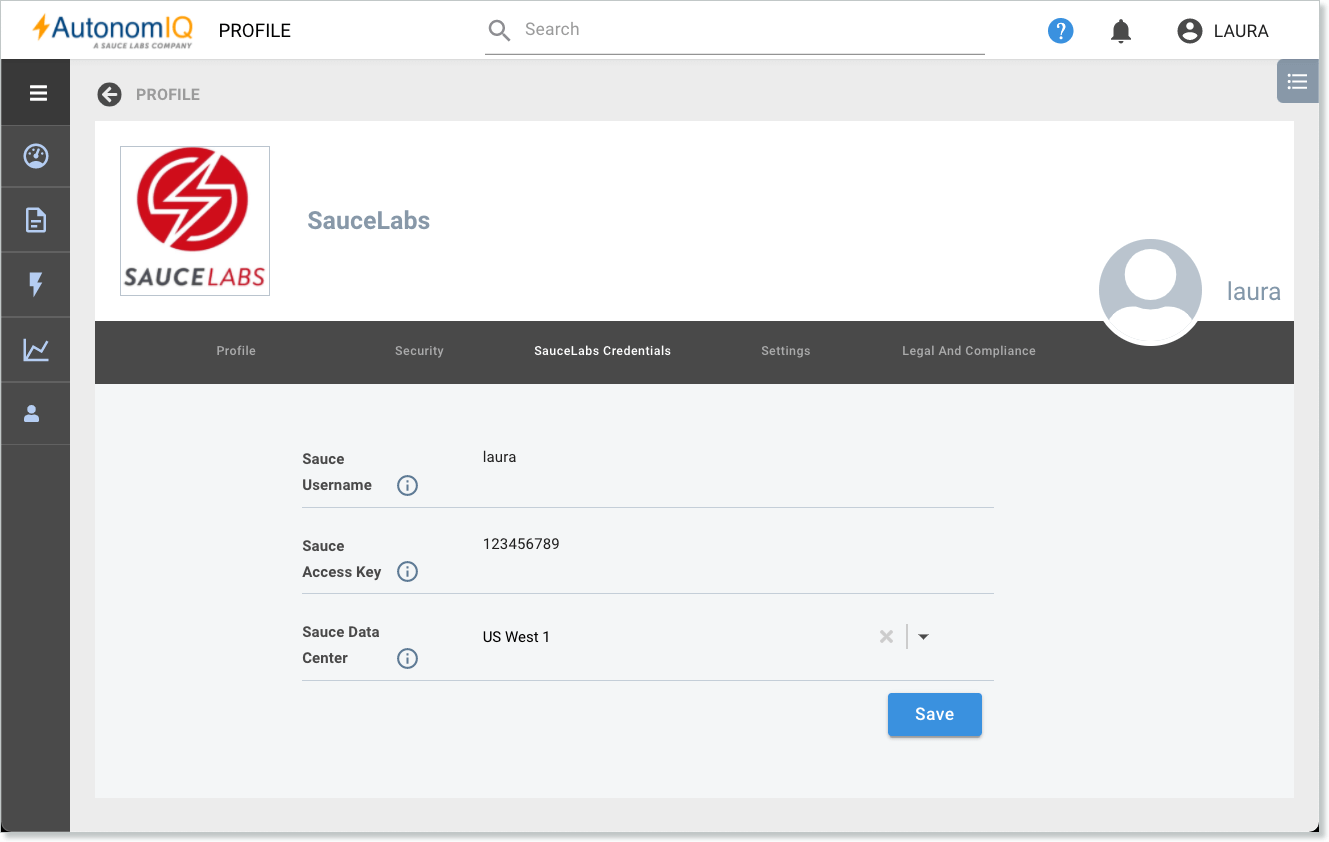Show info for Sauce Access Key

[x=407, y=572]
